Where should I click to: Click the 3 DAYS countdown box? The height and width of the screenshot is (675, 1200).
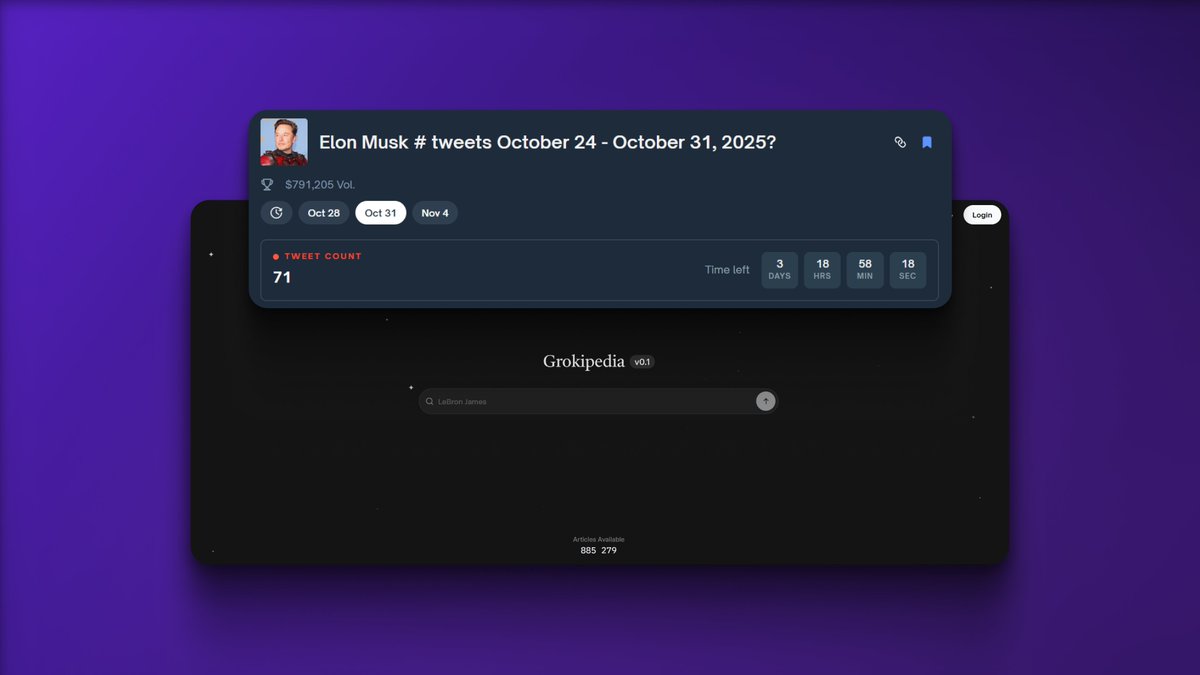point(780,270)
